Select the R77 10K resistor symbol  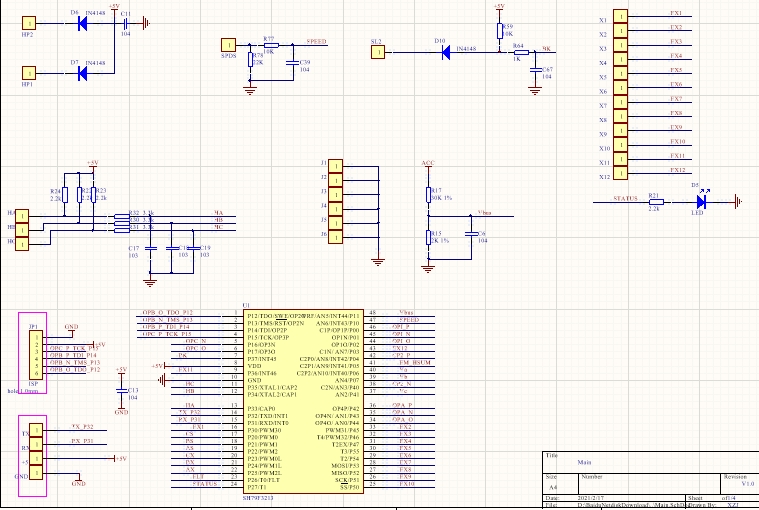click(x=271, y=45)
